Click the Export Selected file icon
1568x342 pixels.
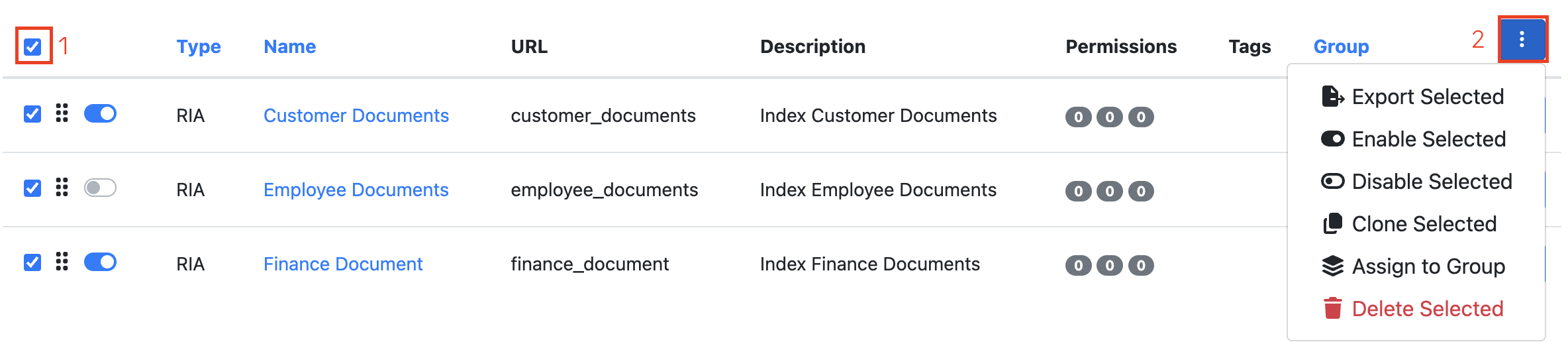[x=1332, y=97]
